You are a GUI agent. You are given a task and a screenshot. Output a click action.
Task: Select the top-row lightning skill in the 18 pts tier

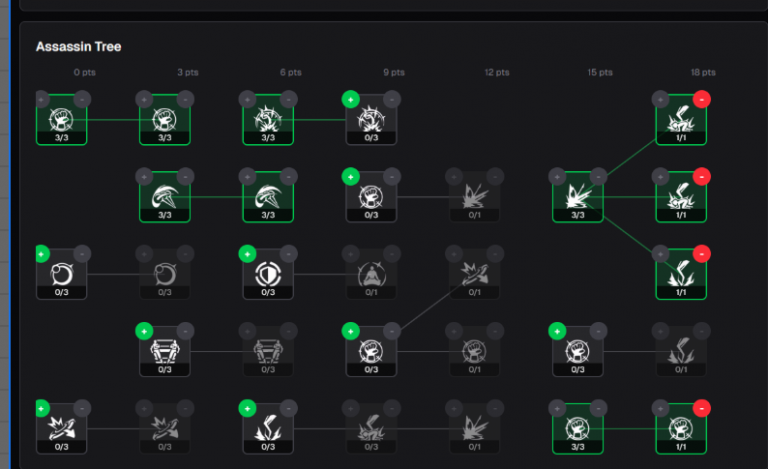pos(681,119)
